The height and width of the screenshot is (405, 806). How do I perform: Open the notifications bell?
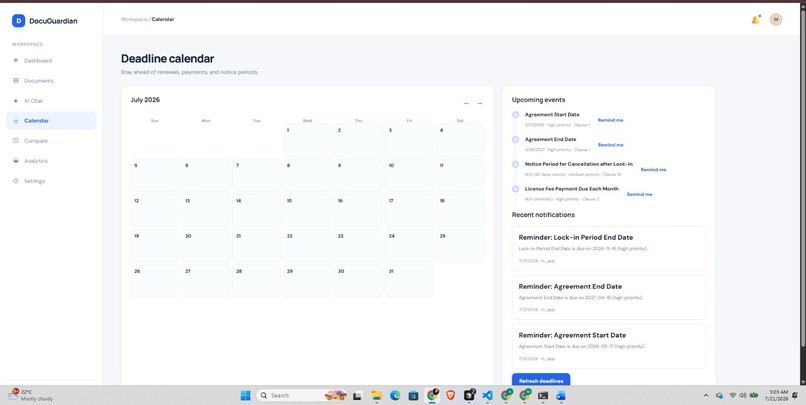[x=755, y=20]
